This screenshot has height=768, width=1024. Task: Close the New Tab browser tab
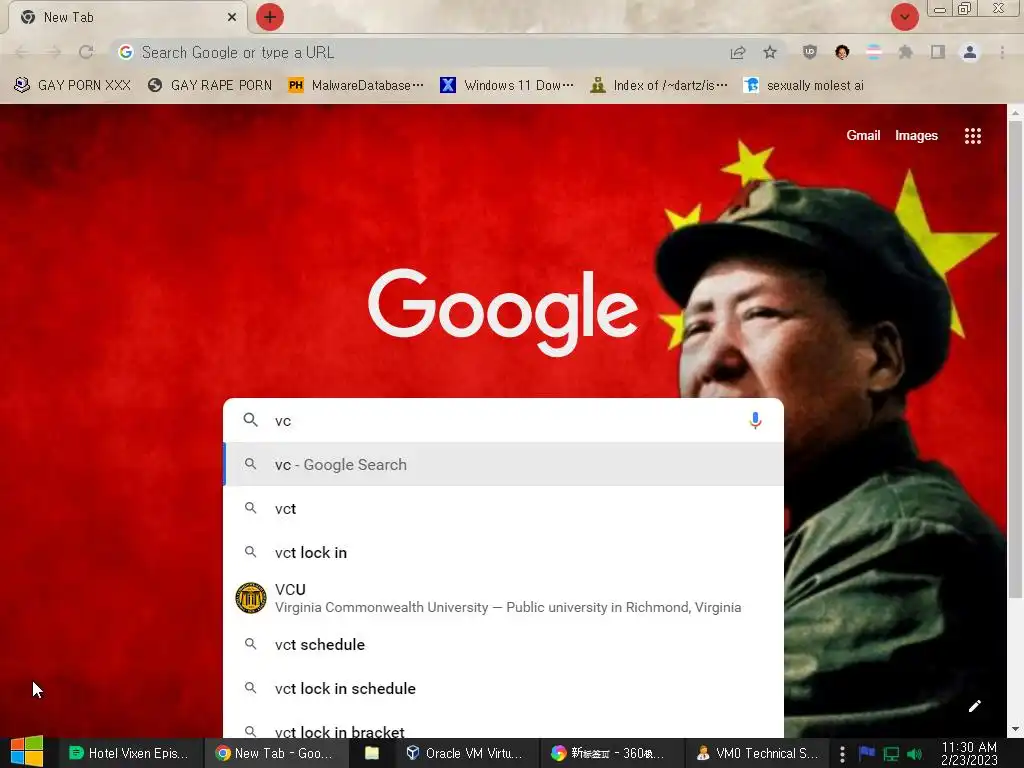pos(232,17)
